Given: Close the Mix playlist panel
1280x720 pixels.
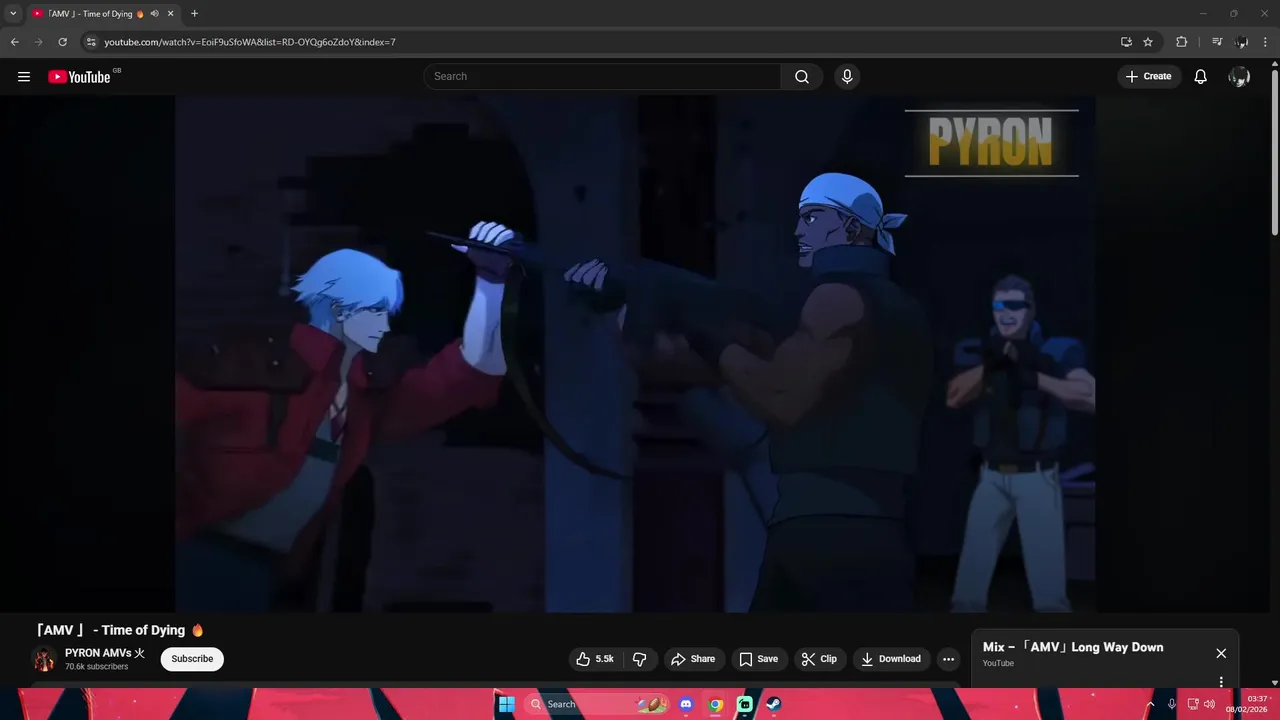Looking at the screenshot, I should click(x=1221, y=653).
